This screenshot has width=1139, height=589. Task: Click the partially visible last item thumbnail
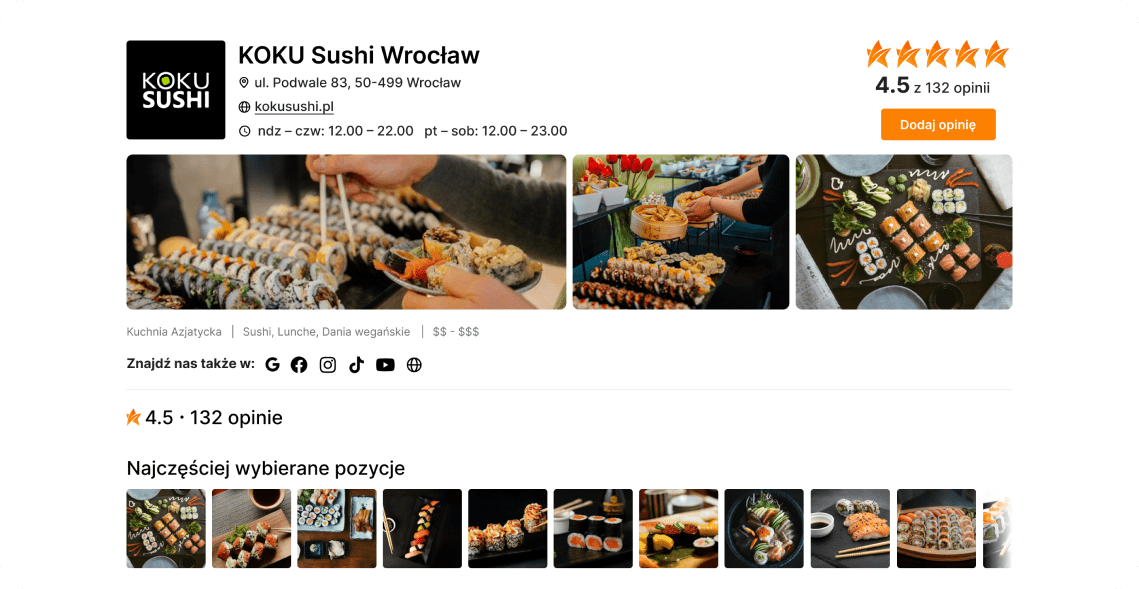[997, 528]
